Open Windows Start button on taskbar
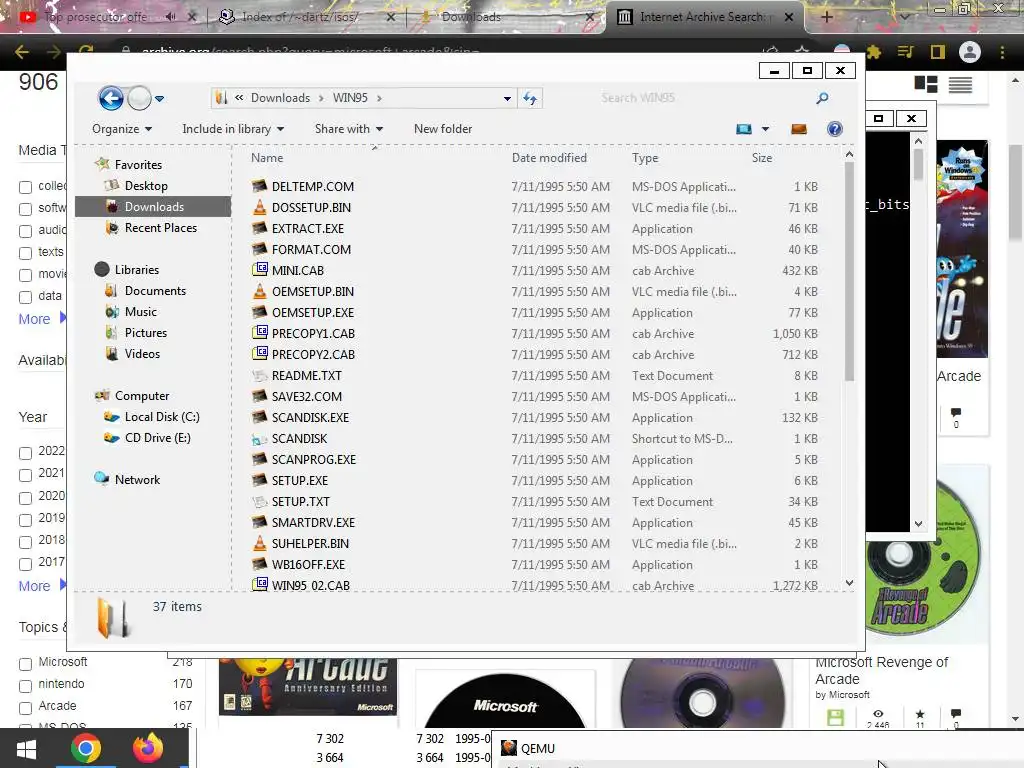Screen dimensions: 1024x768 pyautogui.click(x=27, y=748)
